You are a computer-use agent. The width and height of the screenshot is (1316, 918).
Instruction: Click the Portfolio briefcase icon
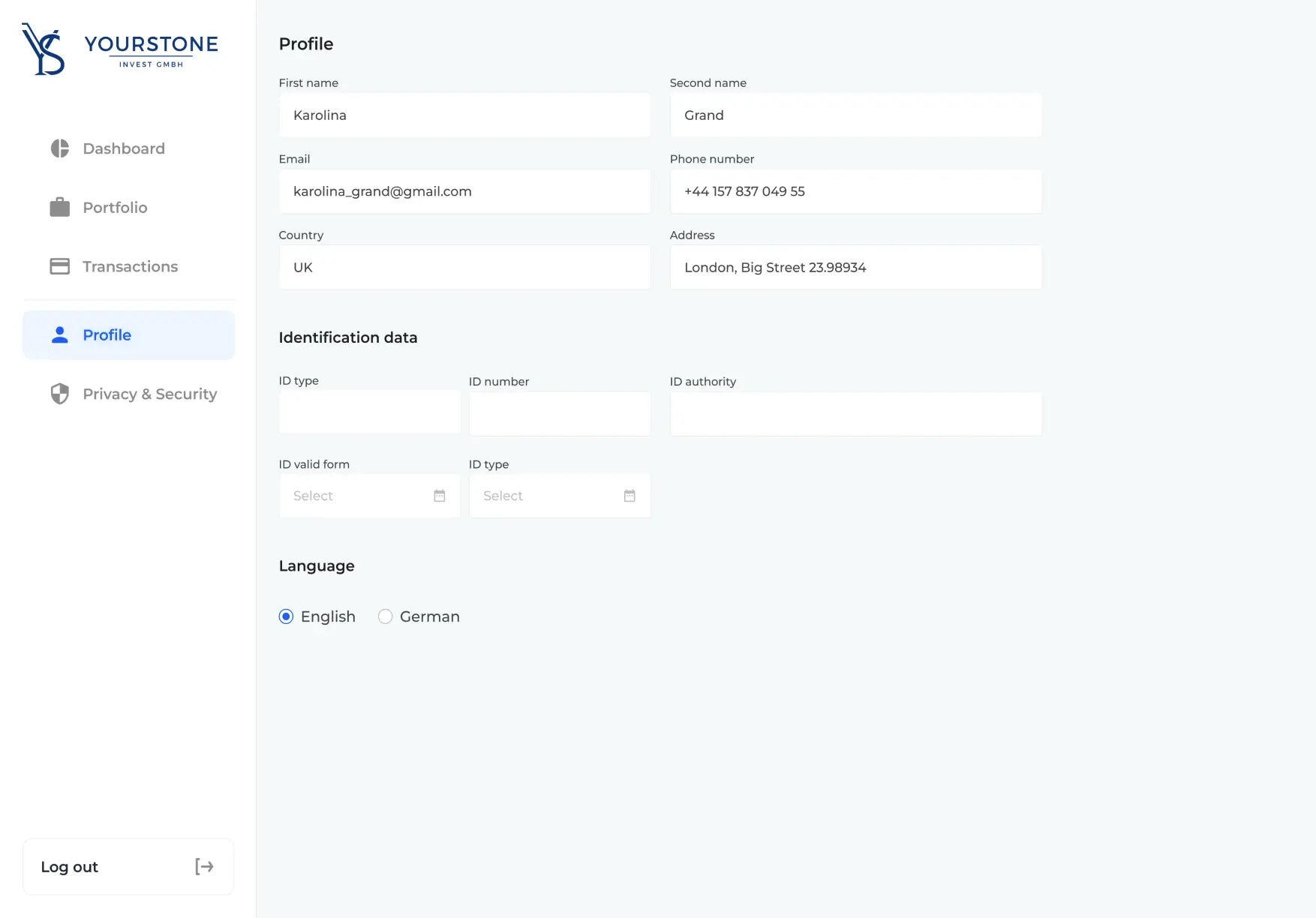coord(59,207)
